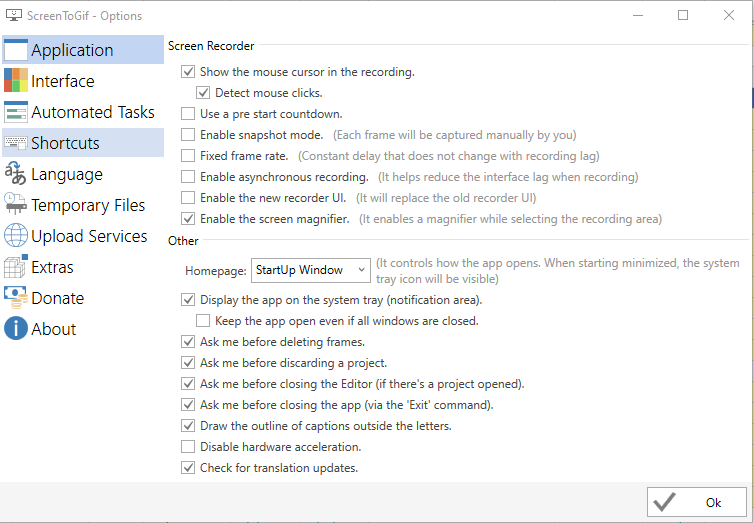Click the Upload Services globe icon
Viewport: 754px width, 523px height.
(x=16, y=236)
